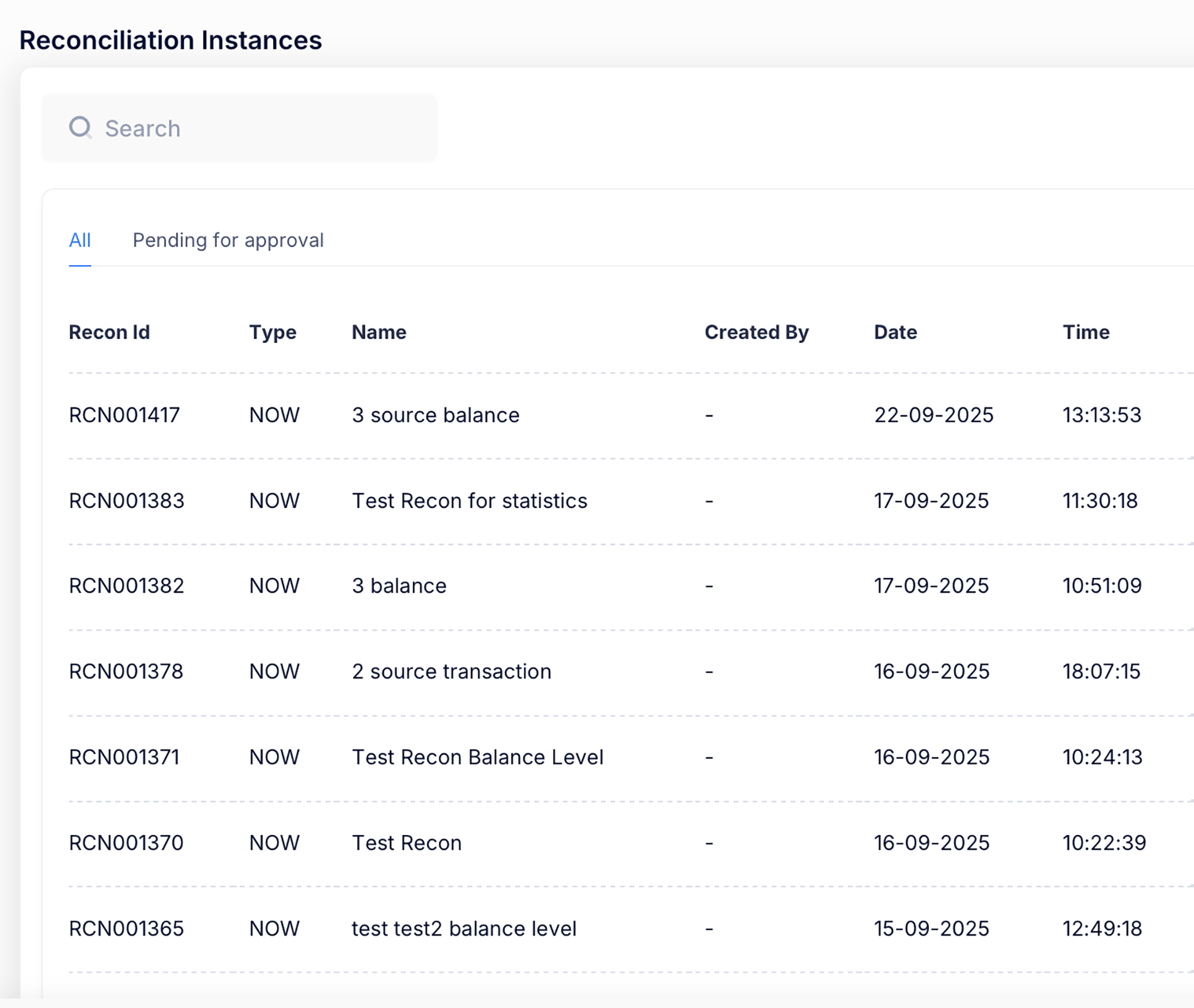This screenshot has height=1008, width=1194.
Task: Click the 'Test Recon for statistics' name
Action: 469,501
